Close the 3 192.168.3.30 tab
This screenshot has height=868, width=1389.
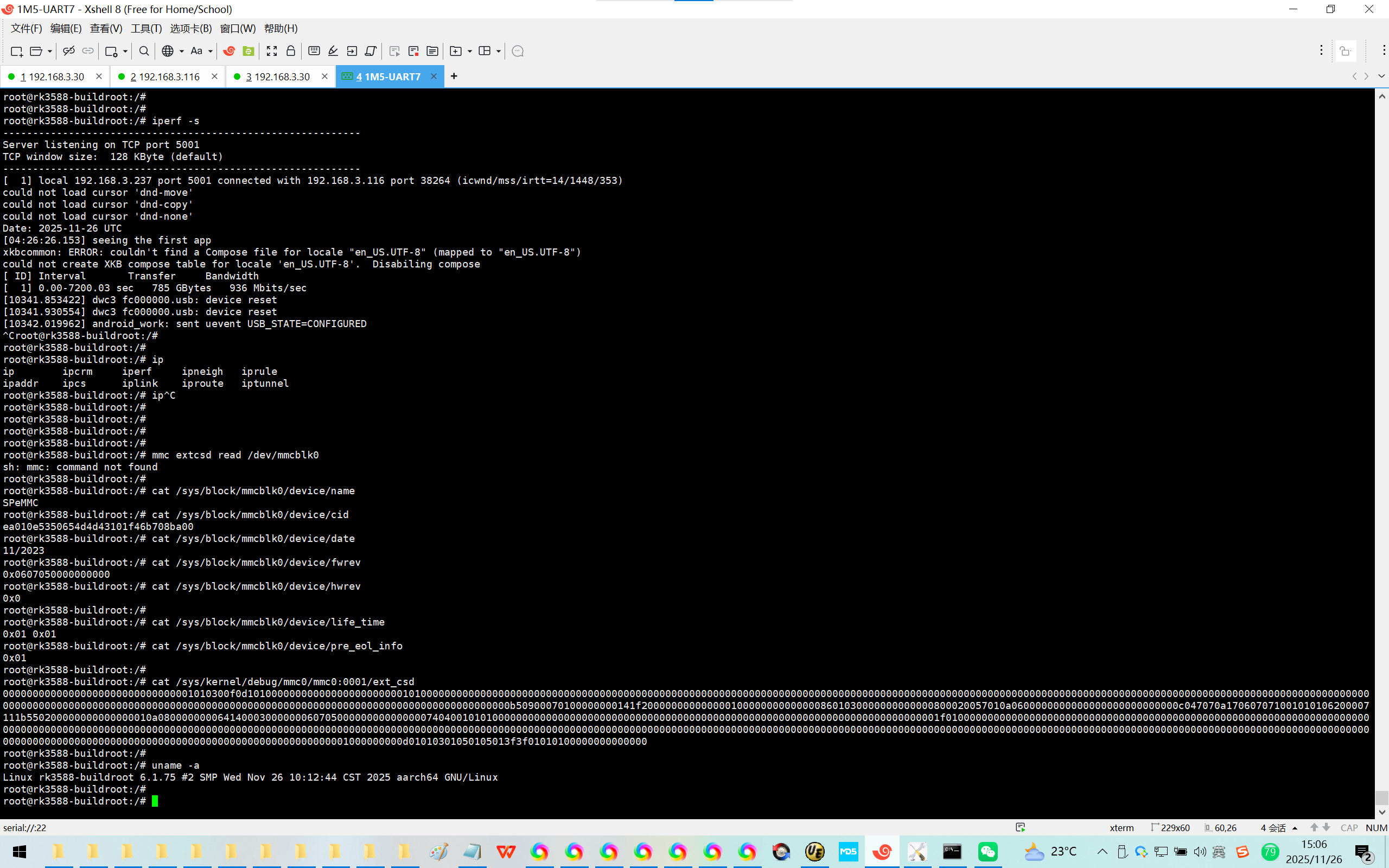click(325, 76)
